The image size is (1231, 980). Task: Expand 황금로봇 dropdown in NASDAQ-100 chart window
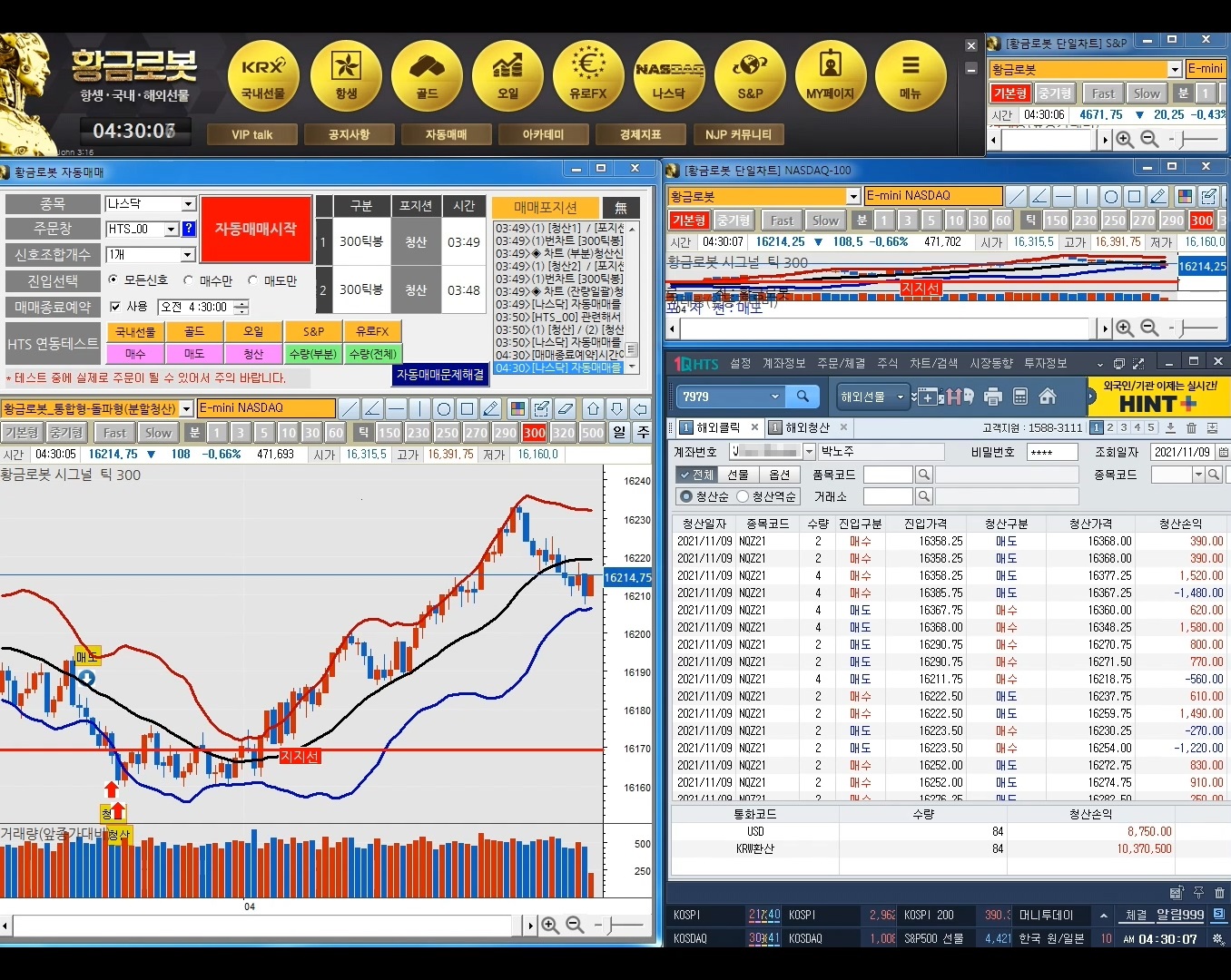[853, 196]
